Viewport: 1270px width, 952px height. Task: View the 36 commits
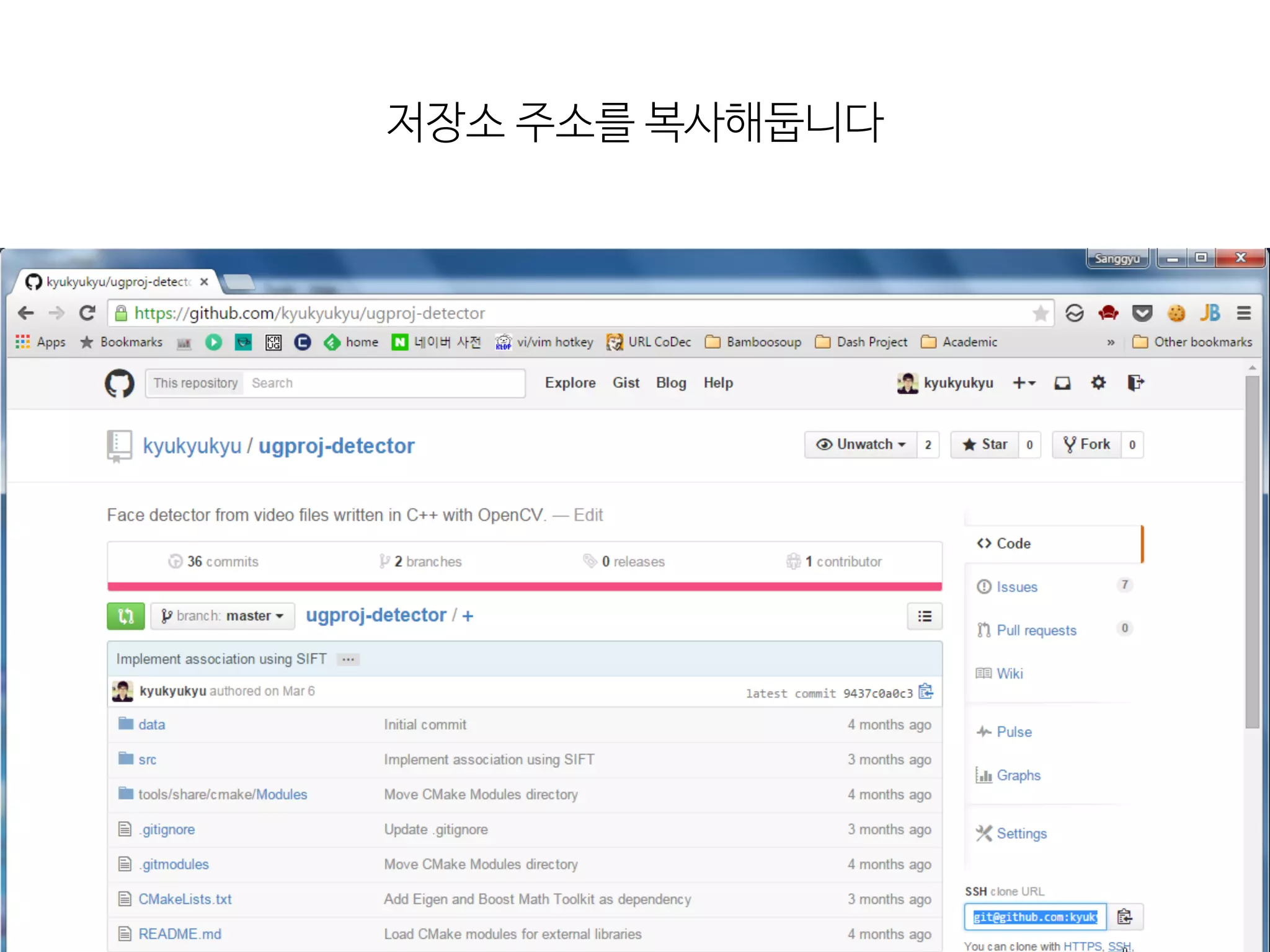coord(213,562)
